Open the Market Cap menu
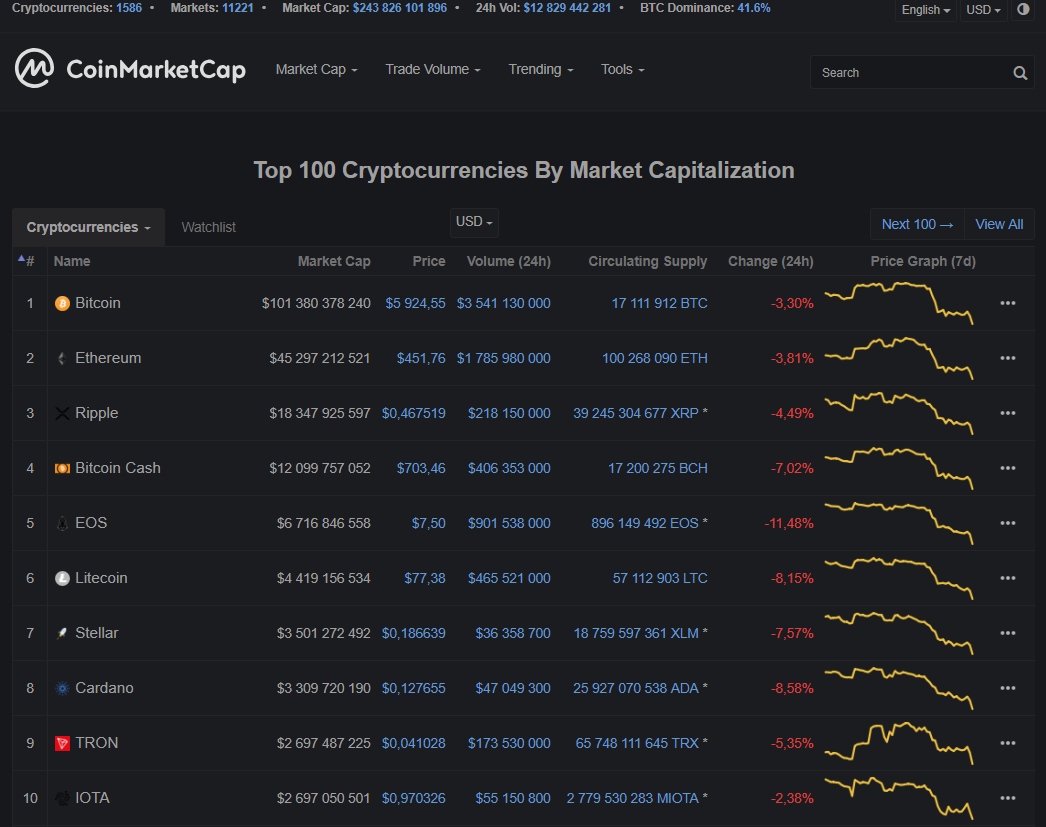Image resolution: width=1046 pixels, height=827 pixels. (316, 69)
